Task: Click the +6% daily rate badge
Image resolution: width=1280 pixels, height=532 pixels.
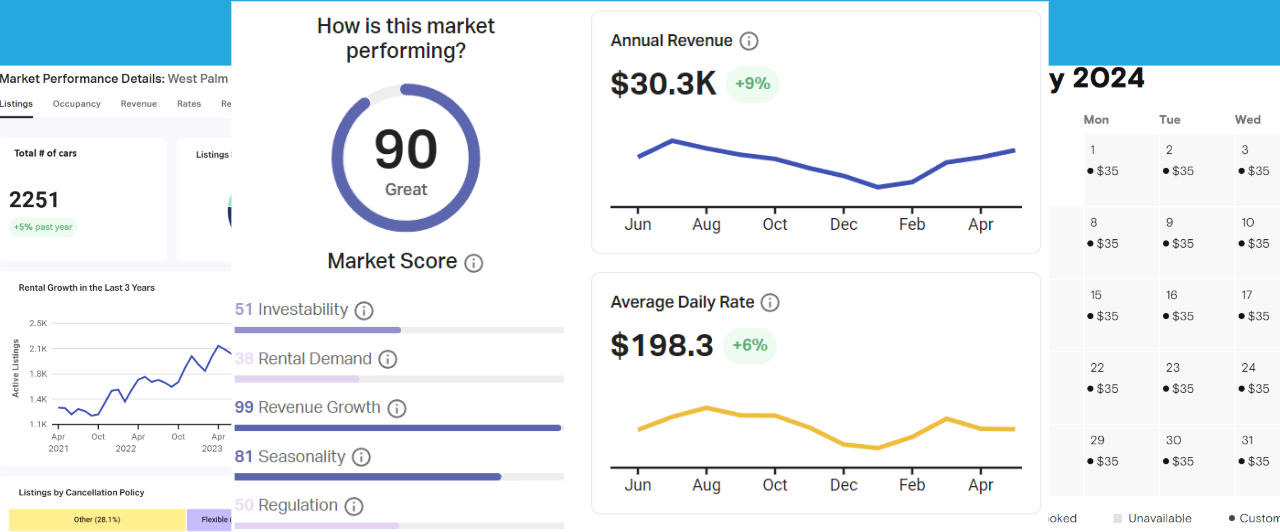Action: click(750, 345)
